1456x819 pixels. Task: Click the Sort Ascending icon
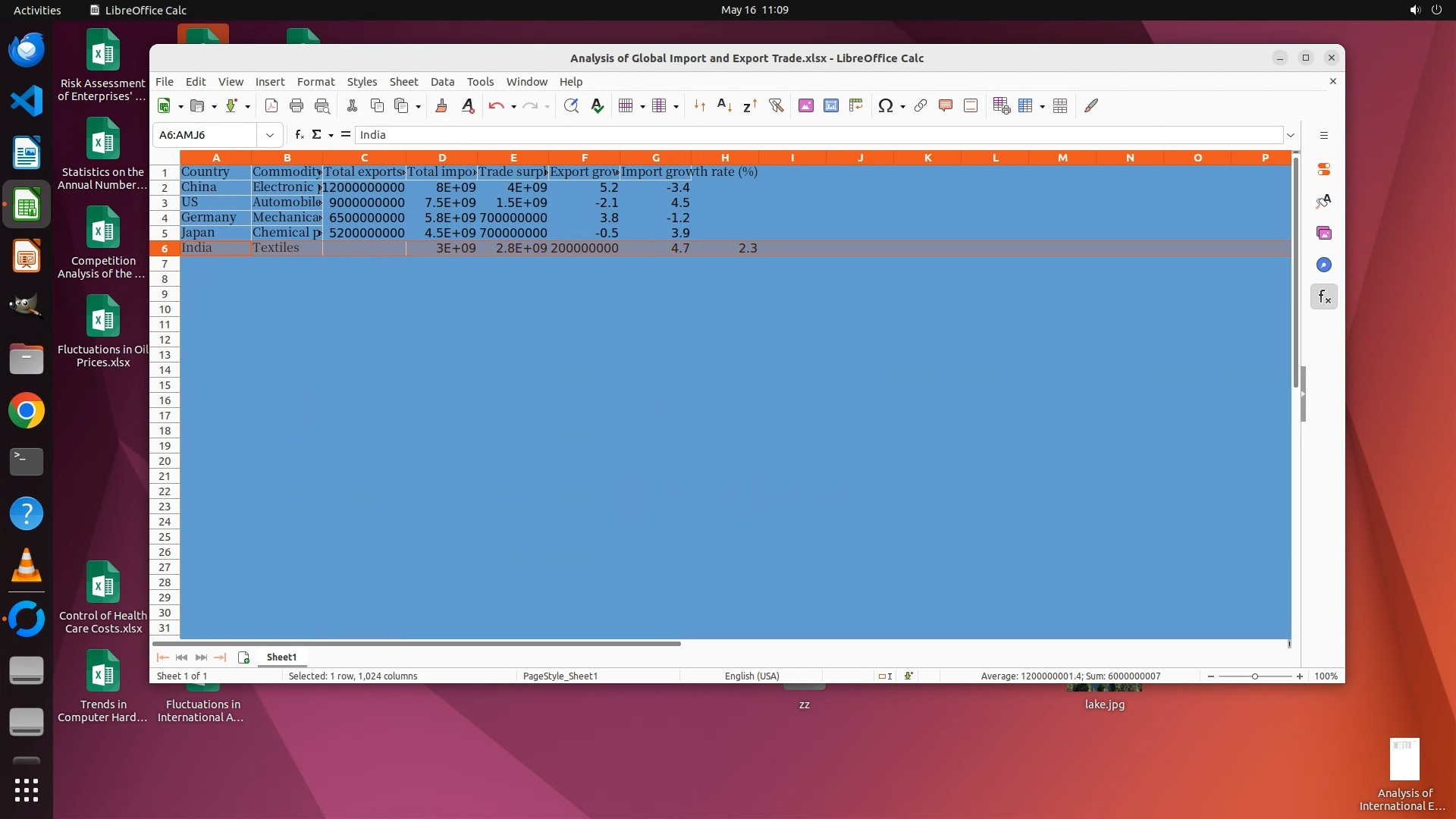click(724, 106)
